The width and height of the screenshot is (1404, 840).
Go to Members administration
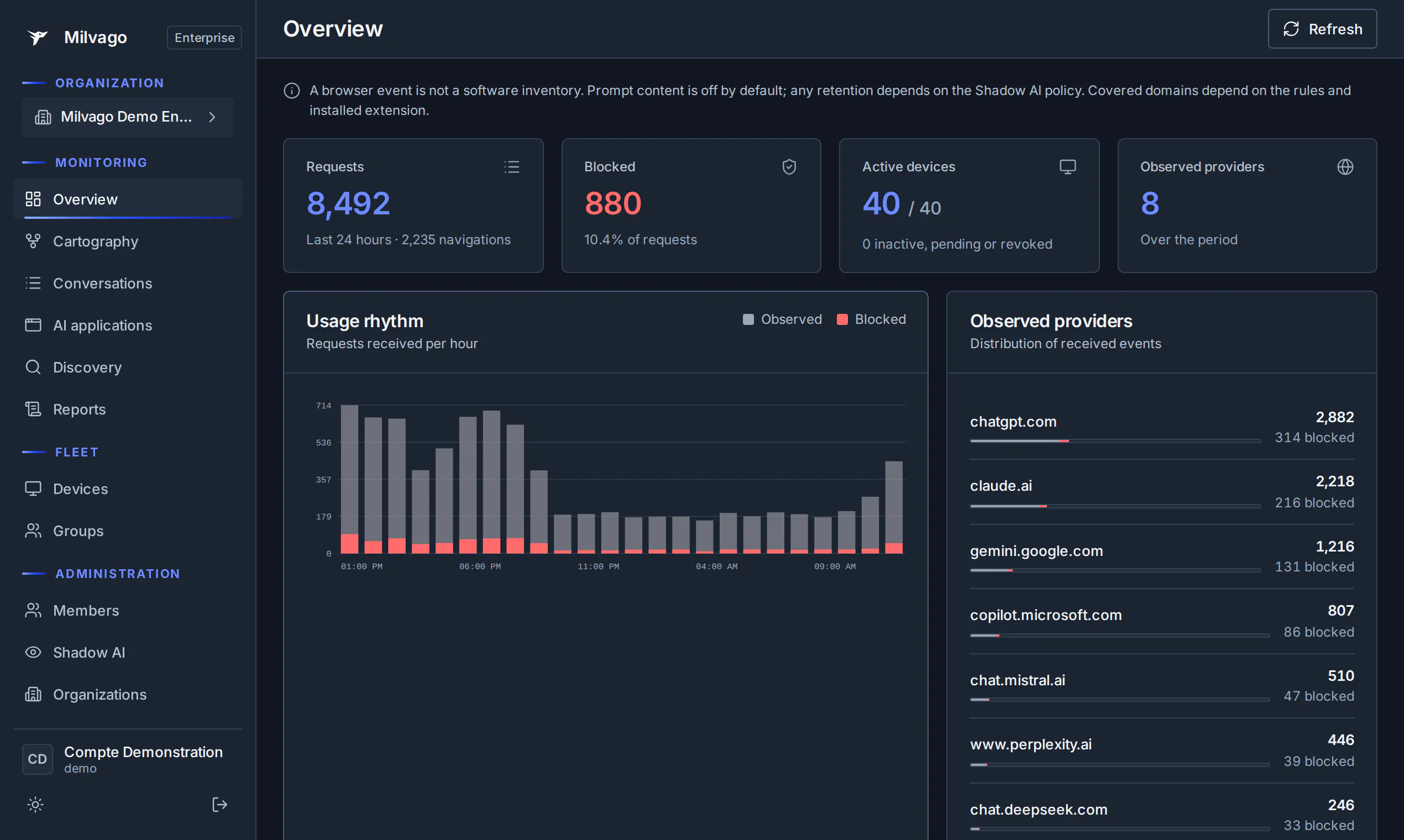[x=127, y=610]
